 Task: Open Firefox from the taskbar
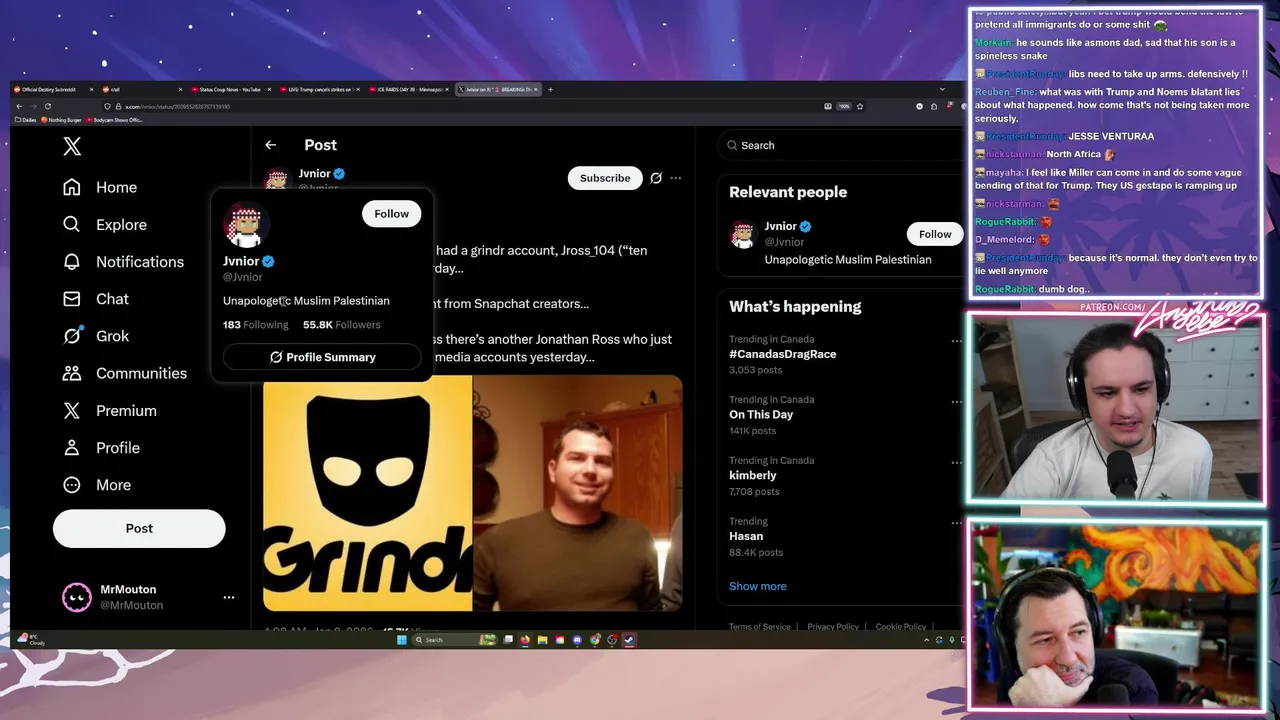[x=525, y=640]
